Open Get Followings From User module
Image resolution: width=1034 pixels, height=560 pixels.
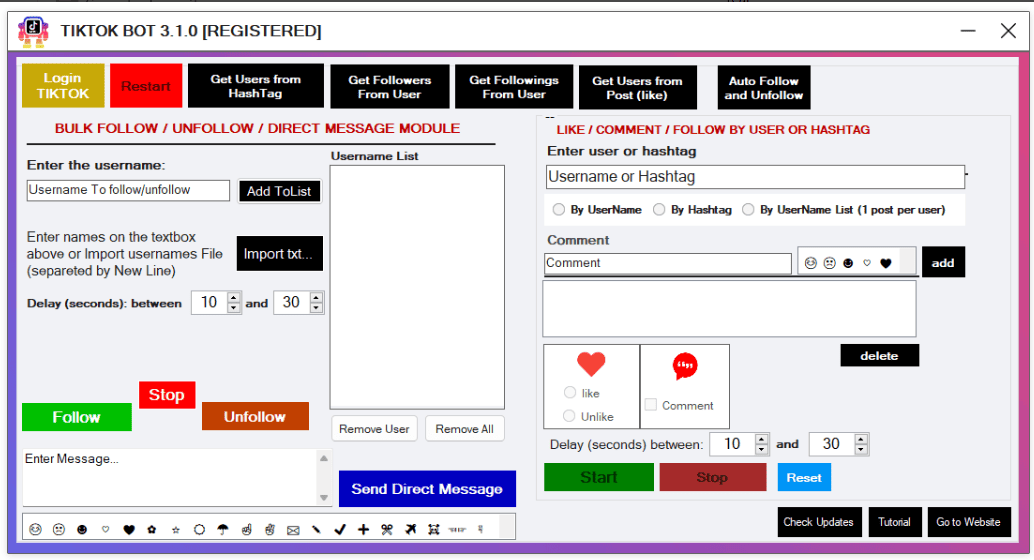point(514,86)
